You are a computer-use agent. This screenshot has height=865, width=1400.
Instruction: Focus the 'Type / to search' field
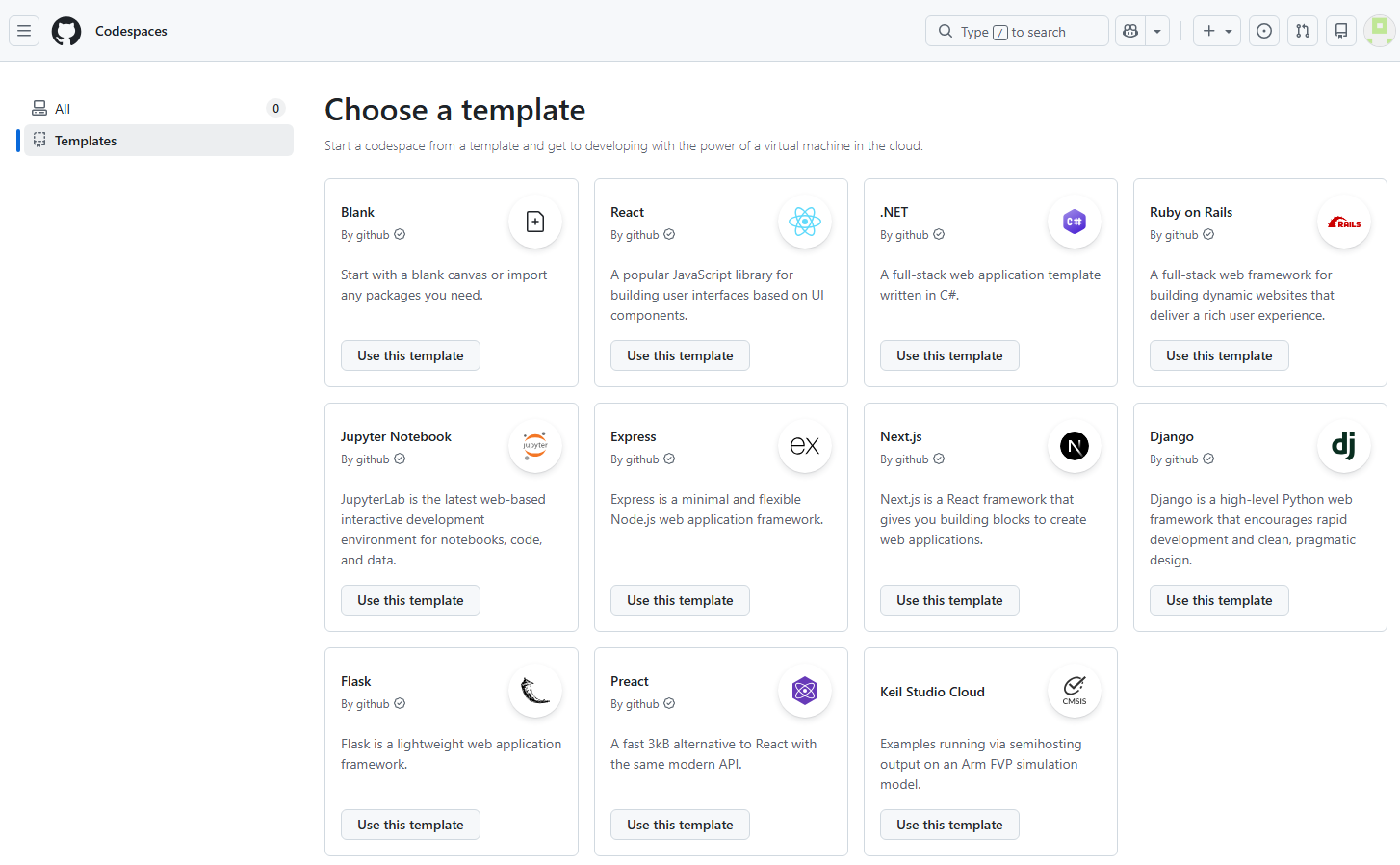tap(1017, 31)
